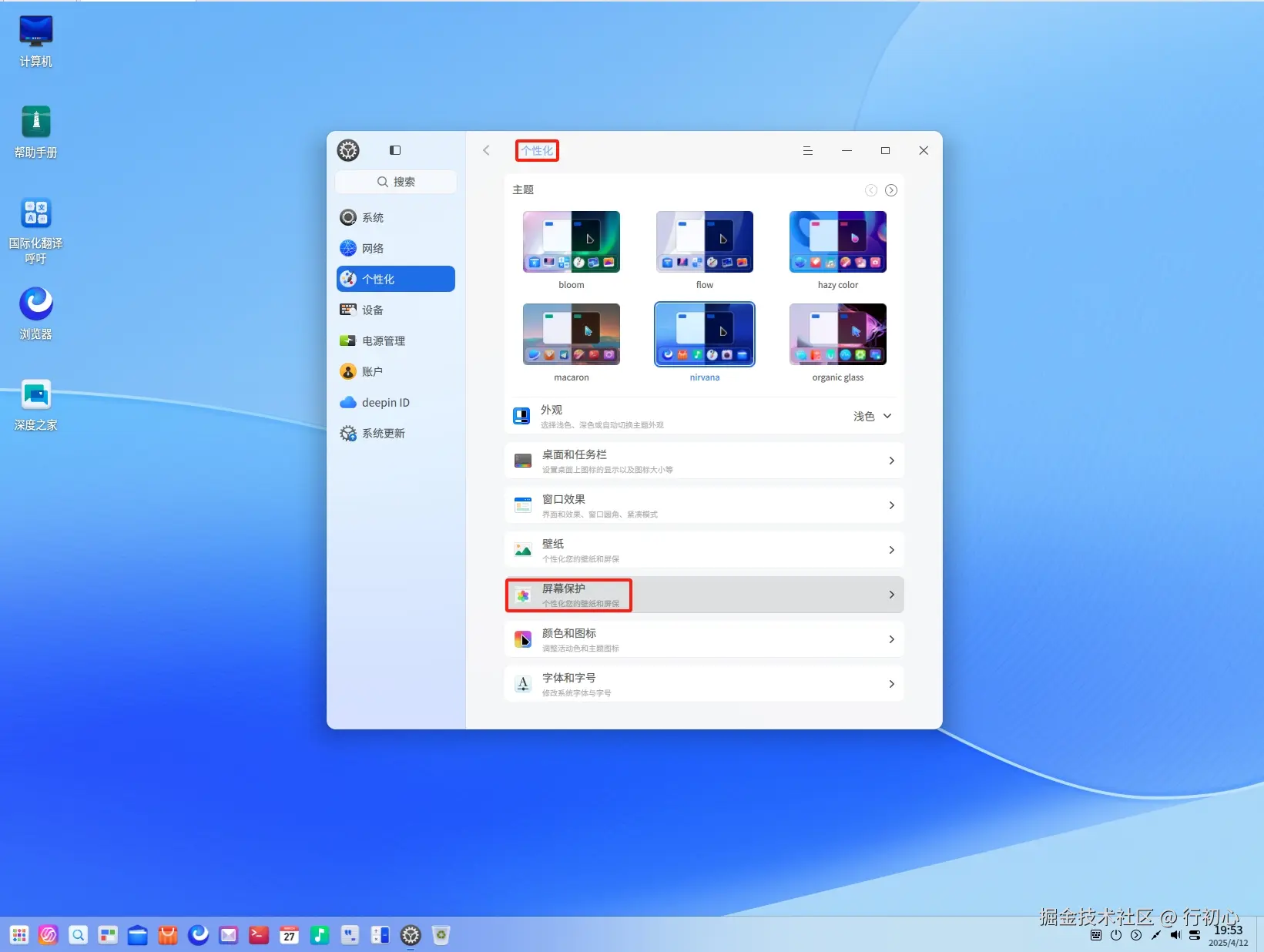Expand the 桌面和任务栏 settings row

[x=704, y=461]
